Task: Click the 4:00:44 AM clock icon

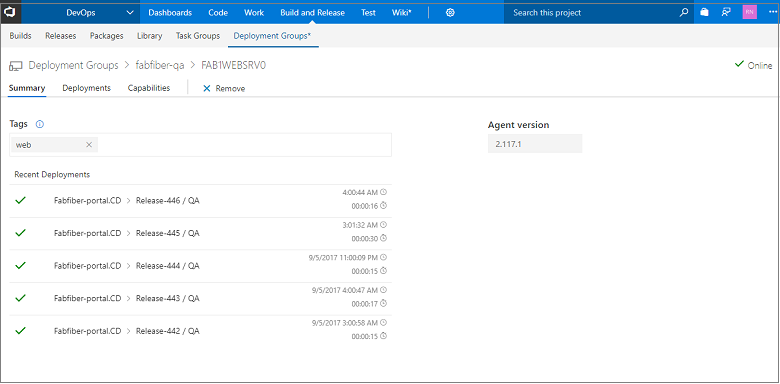Action: tap(384, 192)
